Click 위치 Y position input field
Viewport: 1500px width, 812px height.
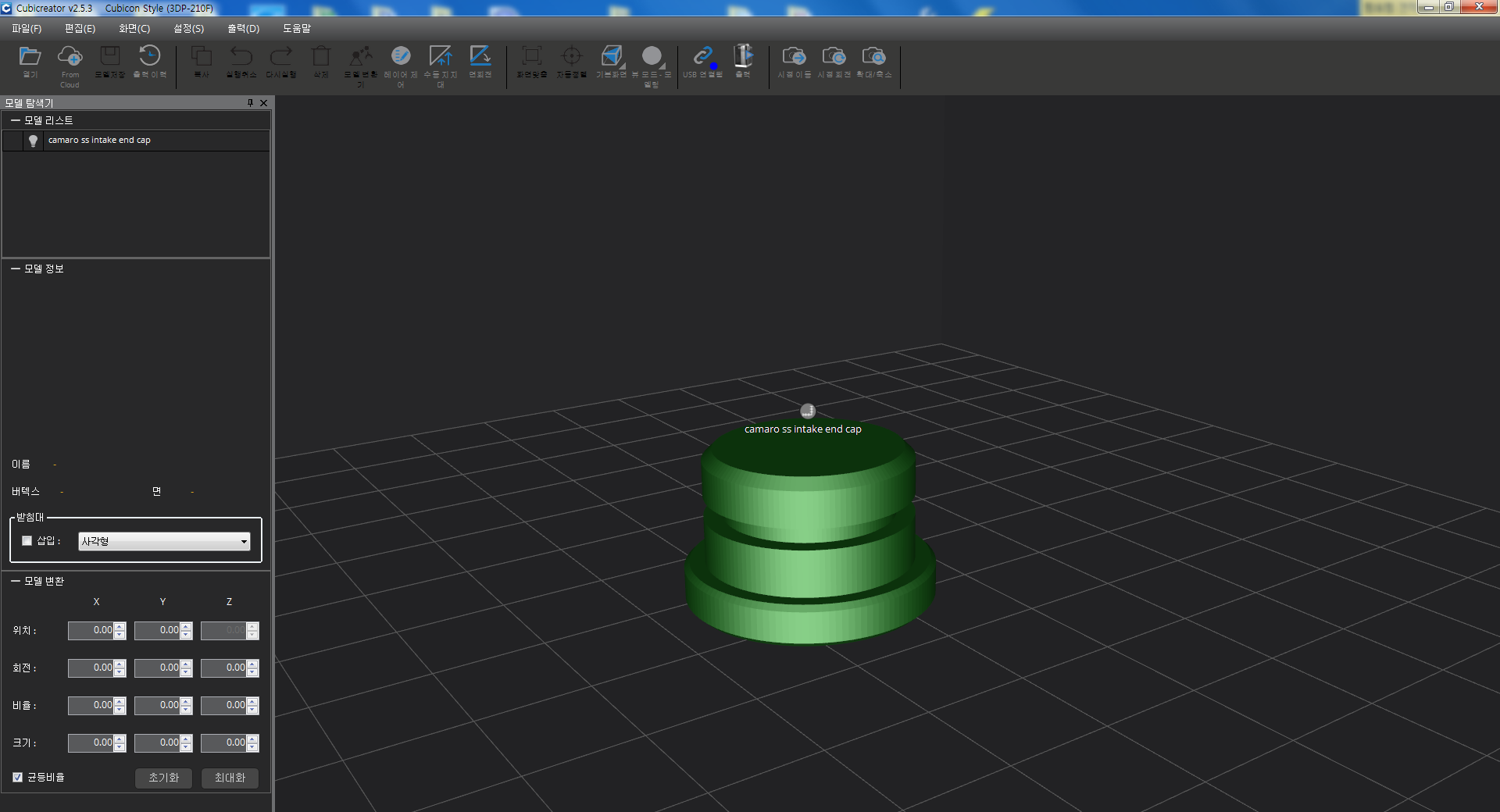pyautogui.click(x=157, y=630)
